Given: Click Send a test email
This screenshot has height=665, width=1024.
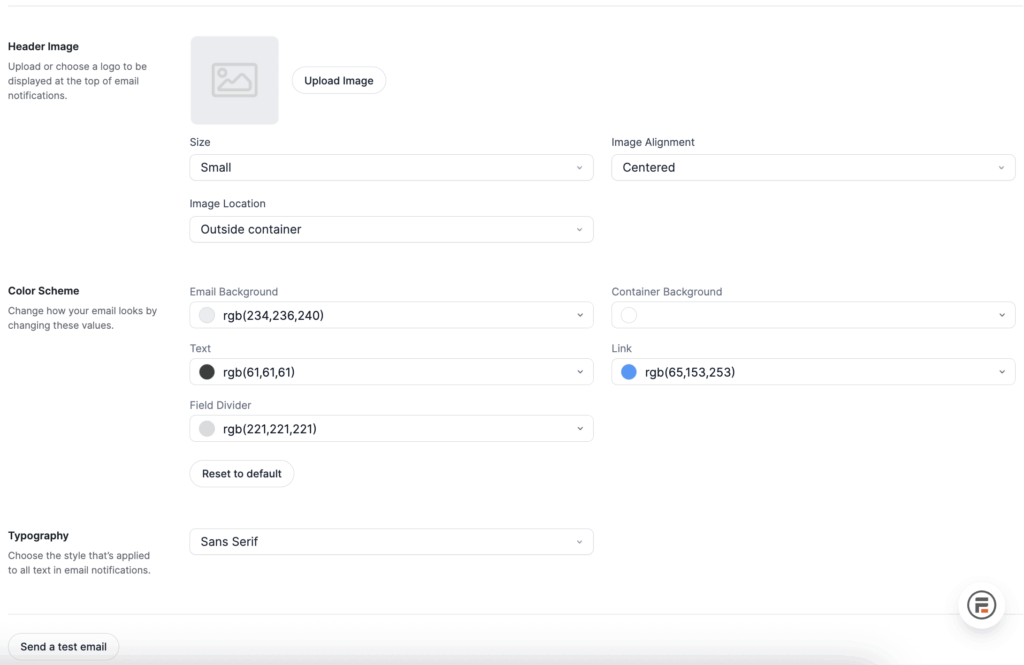Looking at the screenshot, I should coord(62,646).
